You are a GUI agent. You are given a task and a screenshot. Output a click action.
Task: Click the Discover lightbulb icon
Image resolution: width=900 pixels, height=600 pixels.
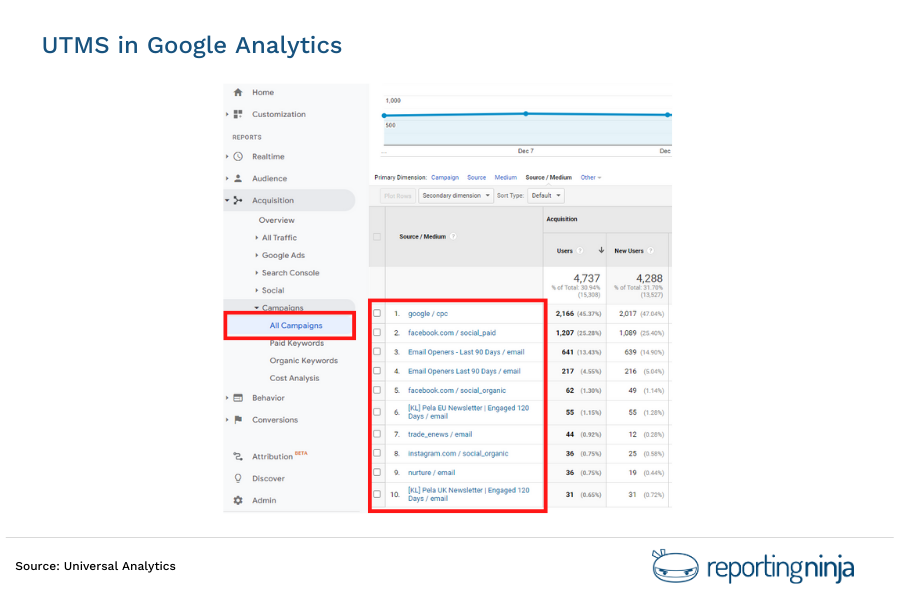237,478
